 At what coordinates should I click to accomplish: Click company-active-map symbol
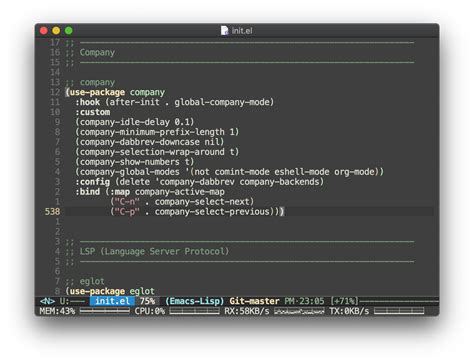[180, 192]
